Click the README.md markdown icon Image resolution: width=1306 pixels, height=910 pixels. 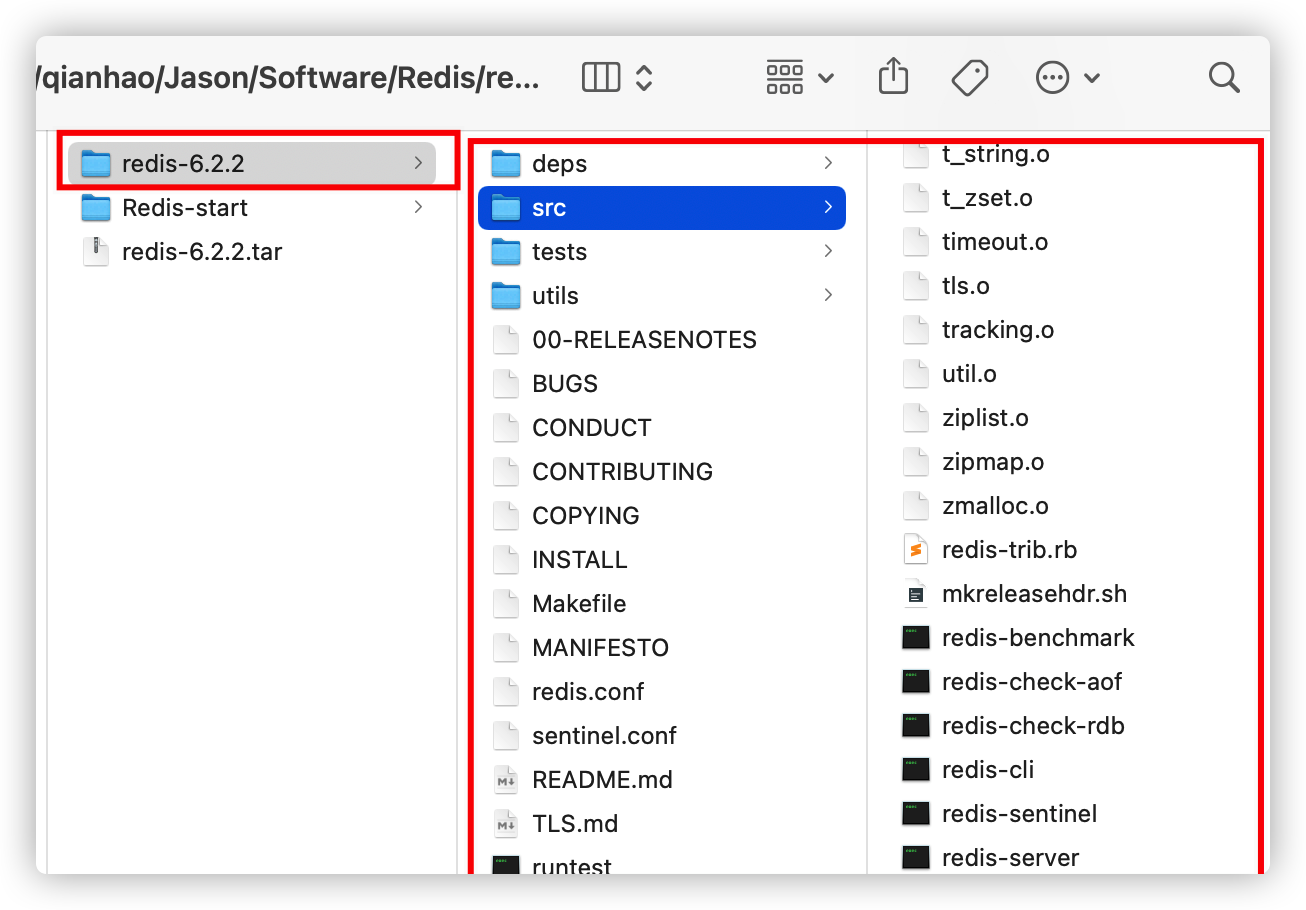(507, 779)
